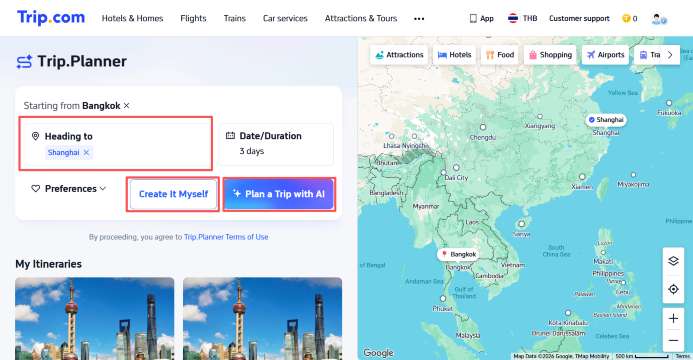
Task: Center map on my location
Action: [x=673, y=289]
